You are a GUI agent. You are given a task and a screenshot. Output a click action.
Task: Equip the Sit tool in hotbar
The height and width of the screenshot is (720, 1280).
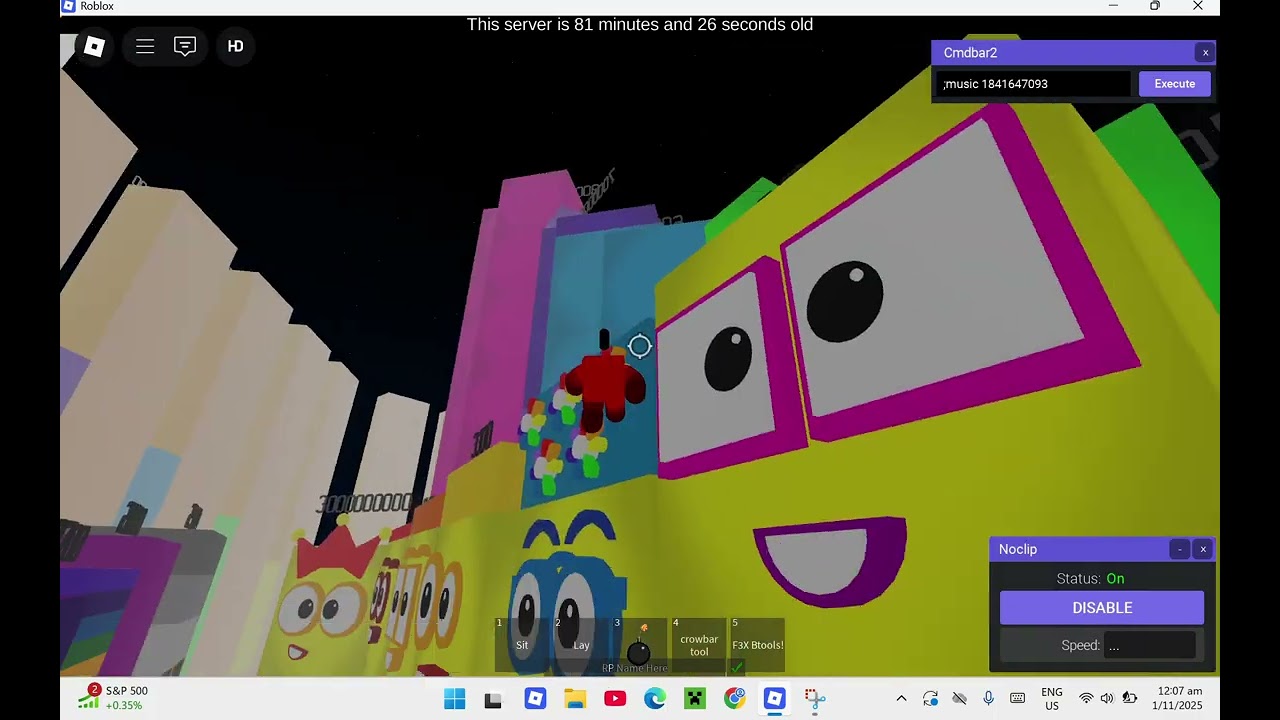522,645
